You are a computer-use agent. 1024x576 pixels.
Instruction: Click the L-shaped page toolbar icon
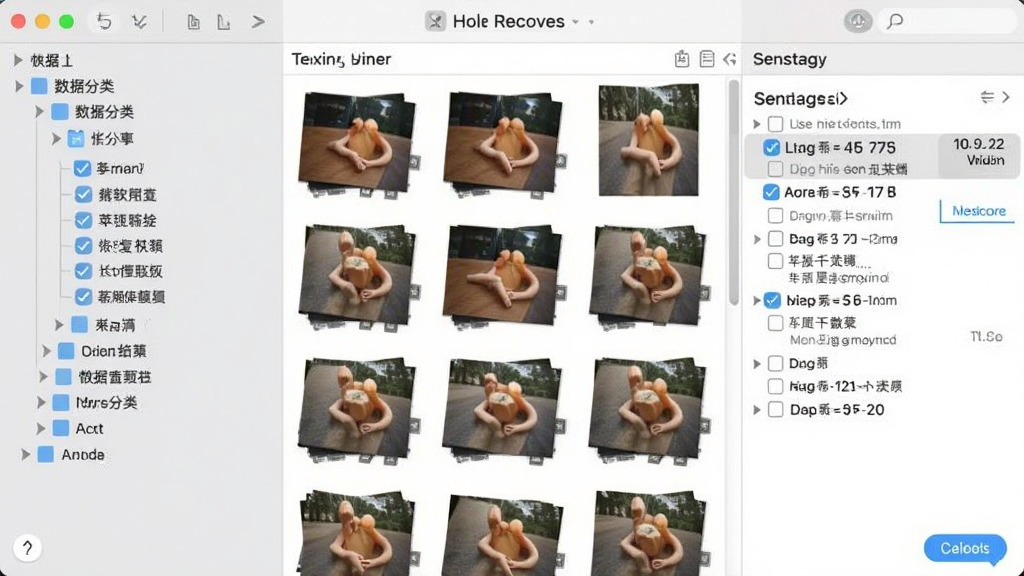223,22
